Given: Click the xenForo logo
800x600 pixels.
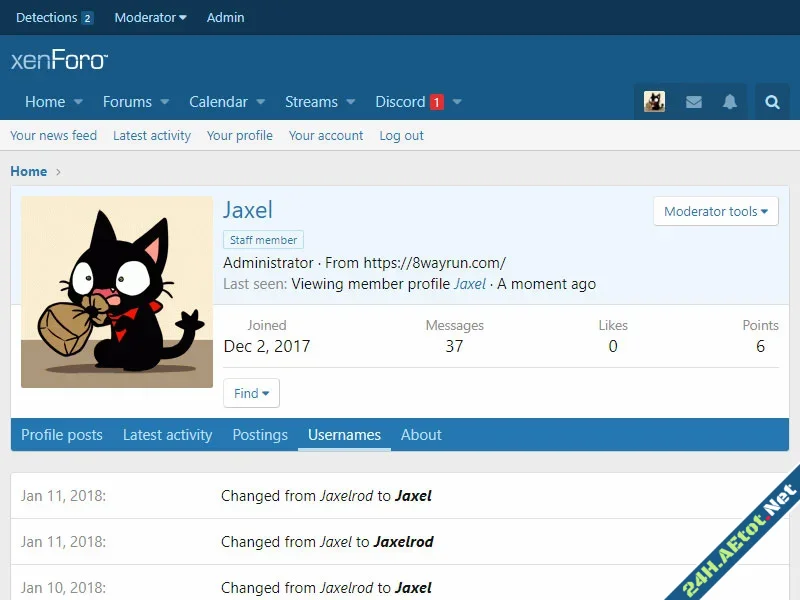Looking at the screenshot, I should tap(59, 60).
